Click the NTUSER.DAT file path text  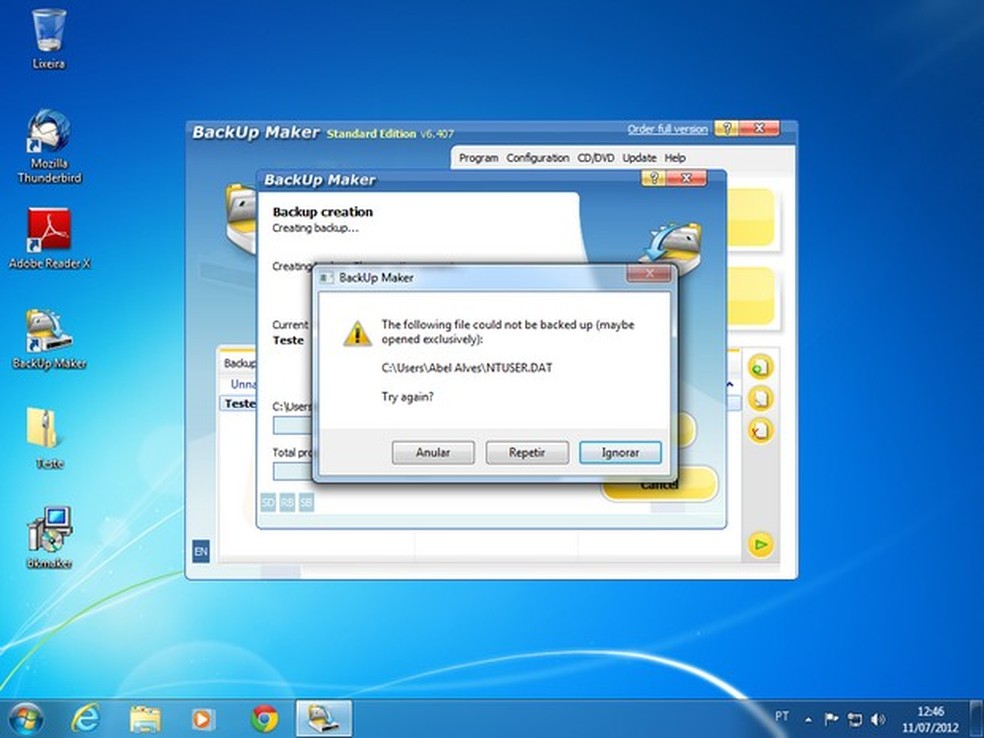point(467,368)
